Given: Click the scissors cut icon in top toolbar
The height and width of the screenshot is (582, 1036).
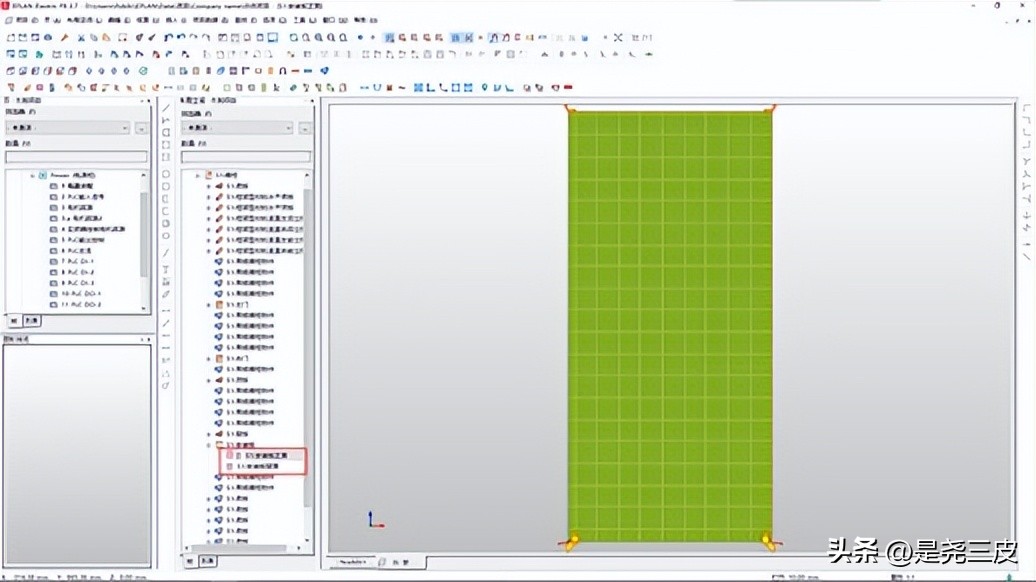Looking at the screenshot, I should pos(78,37).
